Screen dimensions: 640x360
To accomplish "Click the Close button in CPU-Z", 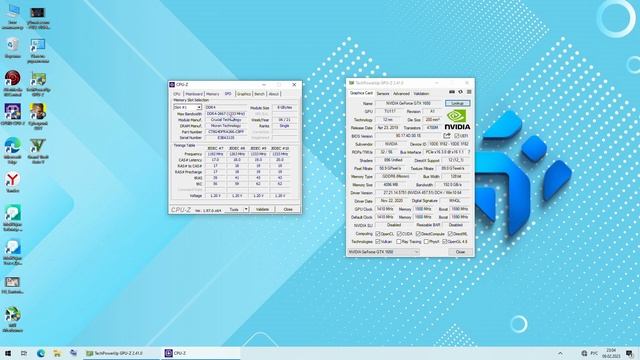I will [288, 209].
